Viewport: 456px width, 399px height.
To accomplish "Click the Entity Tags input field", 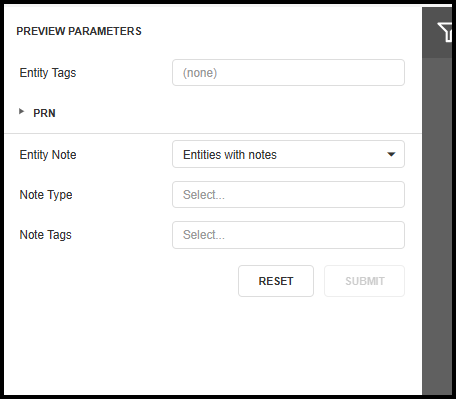I will click(x=288, y=73).
